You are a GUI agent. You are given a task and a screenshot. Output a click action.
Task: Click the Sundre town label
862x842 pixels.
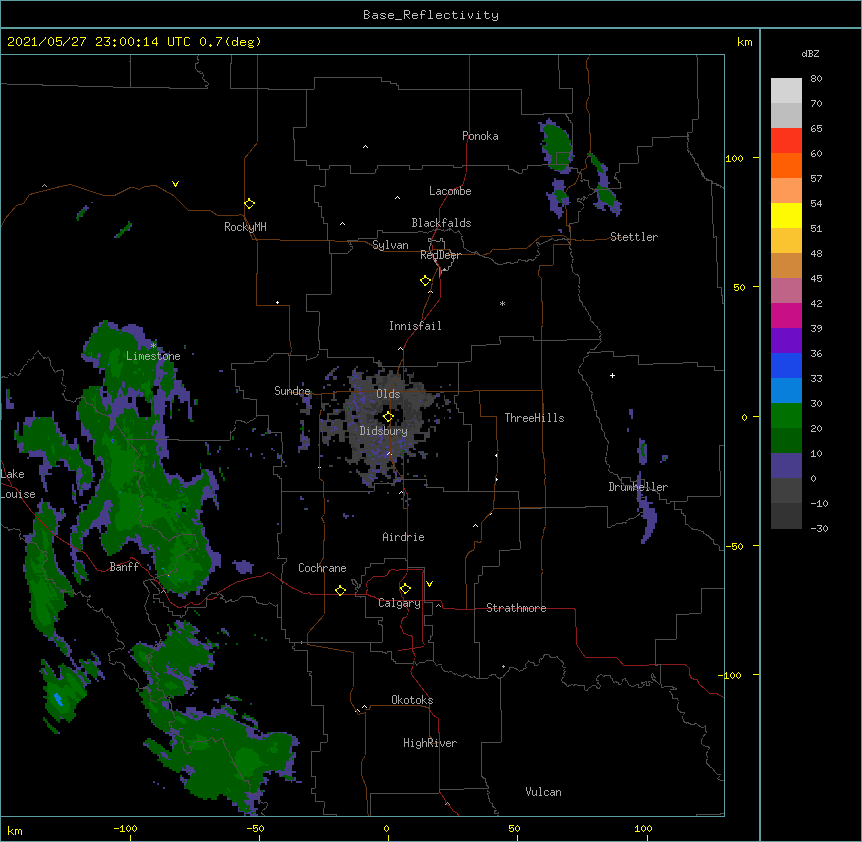point(292,391)
